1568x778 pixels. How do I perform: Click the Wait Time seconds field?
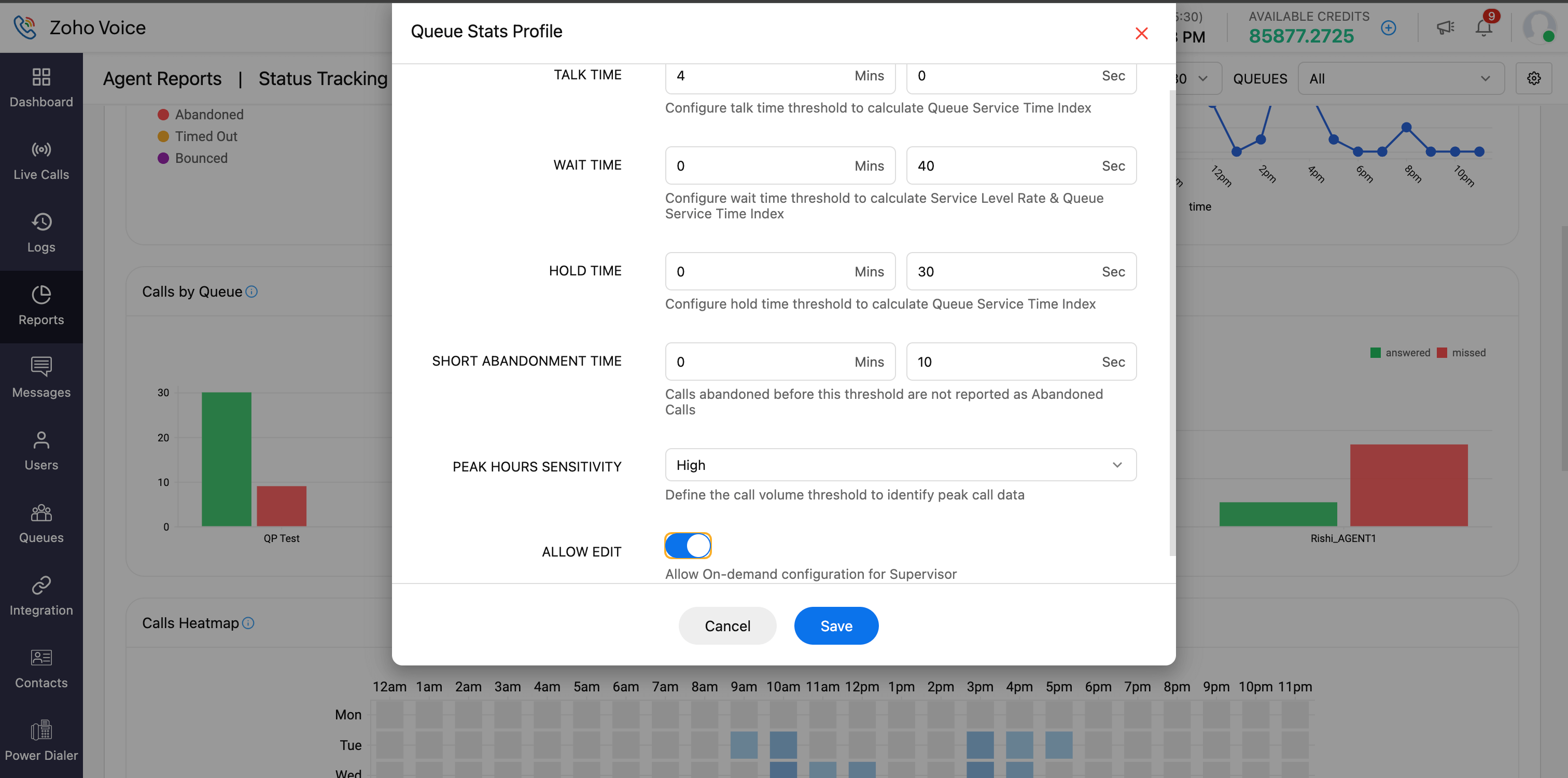coord(1004,165)
